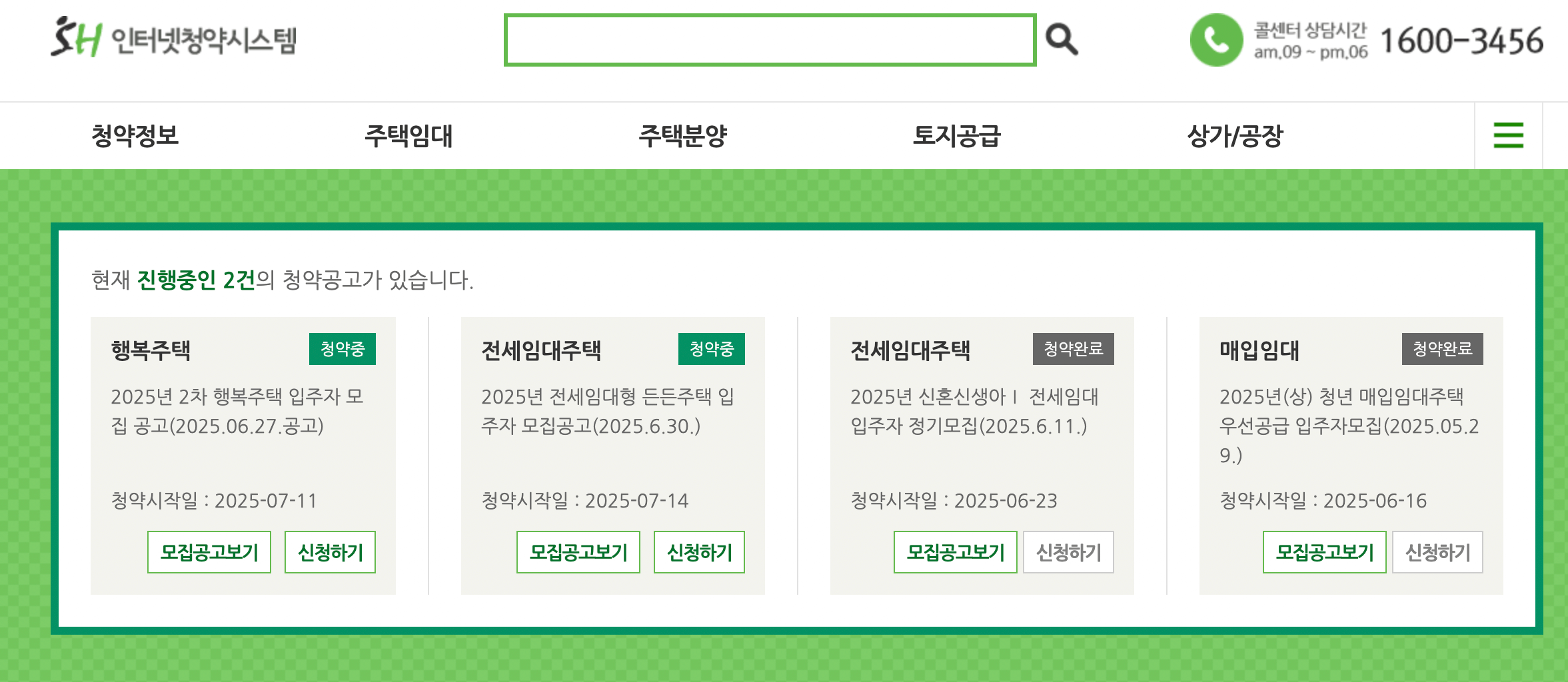This screenshot has height=682, width=1568.
Task: Open the 주택분양 menu
Action: pos(683,136)
